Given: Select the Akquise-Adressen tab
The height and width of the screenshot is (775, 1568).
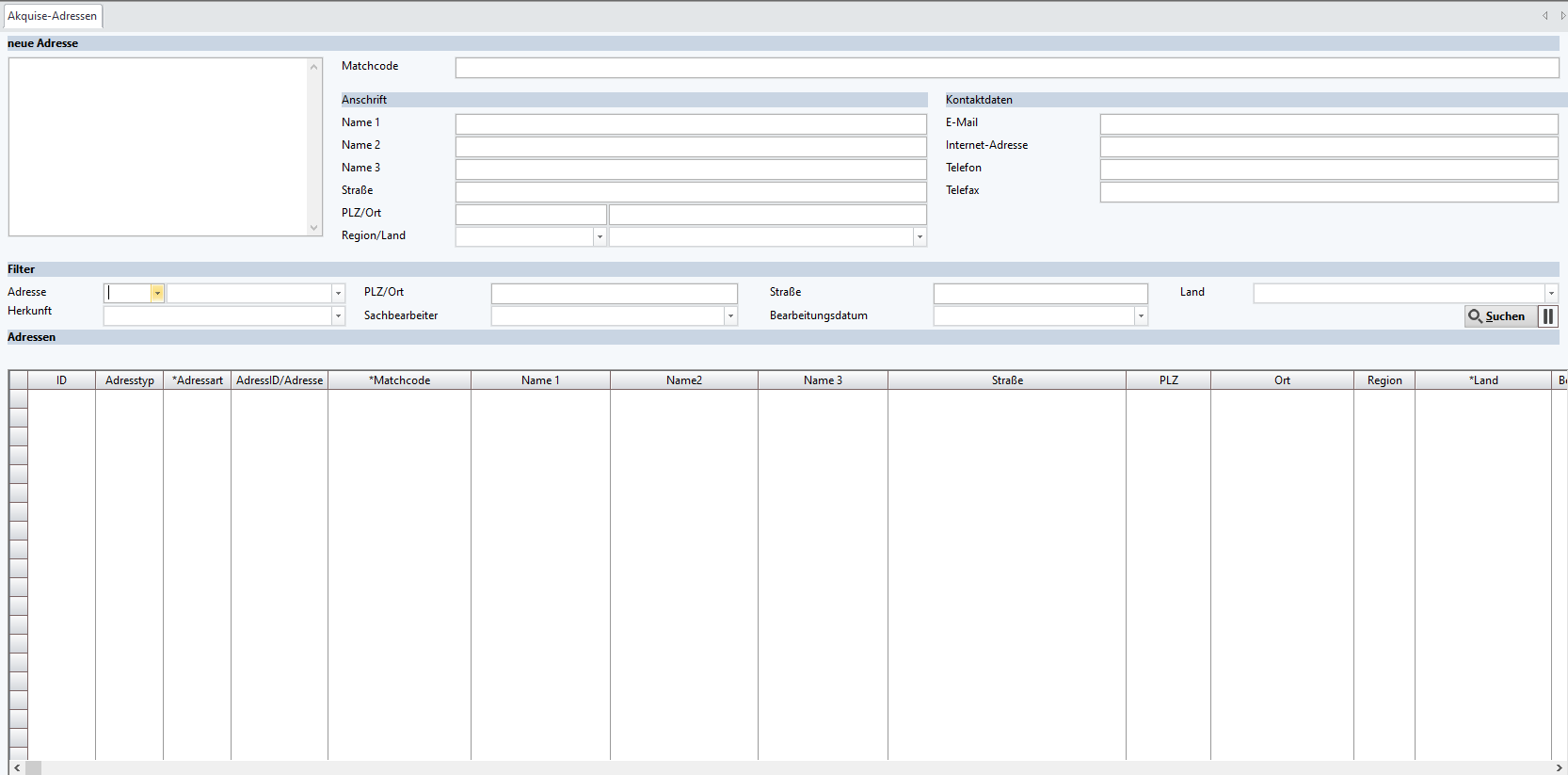Looking at the screenshot, I should coord(53,16).
